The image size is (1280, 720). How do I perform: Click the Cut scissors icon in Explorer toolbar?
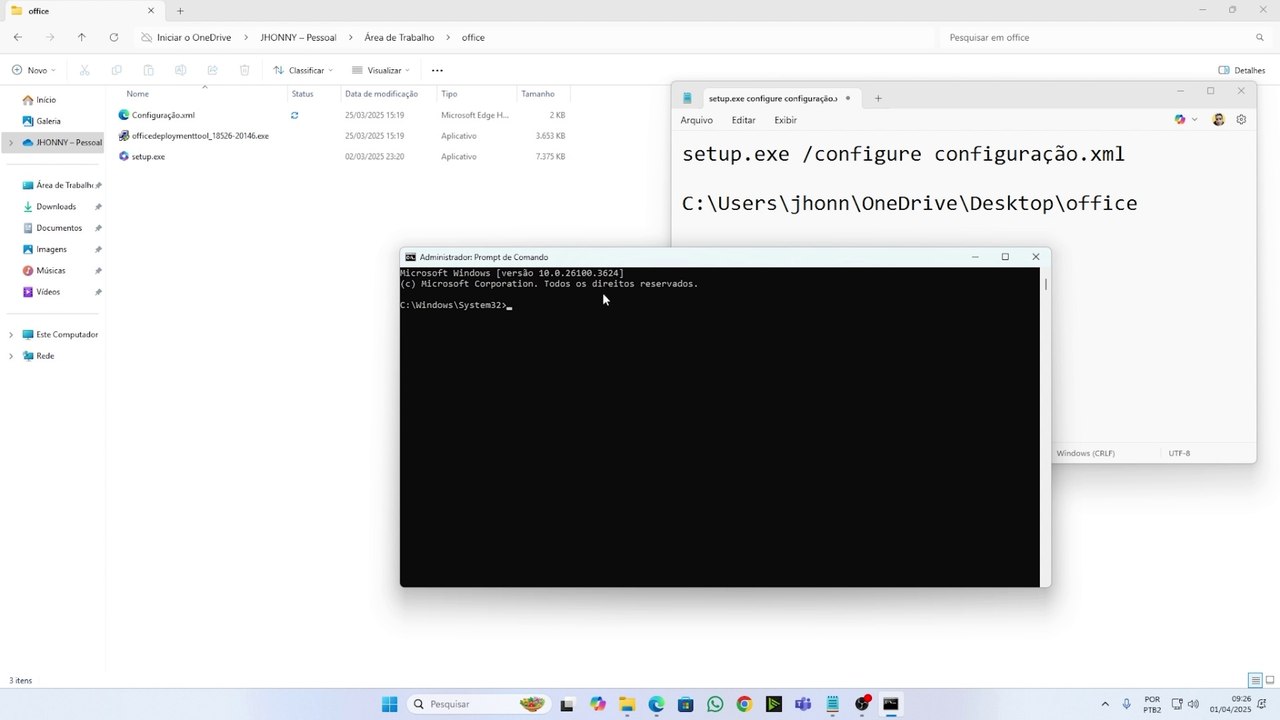point(84,70)
